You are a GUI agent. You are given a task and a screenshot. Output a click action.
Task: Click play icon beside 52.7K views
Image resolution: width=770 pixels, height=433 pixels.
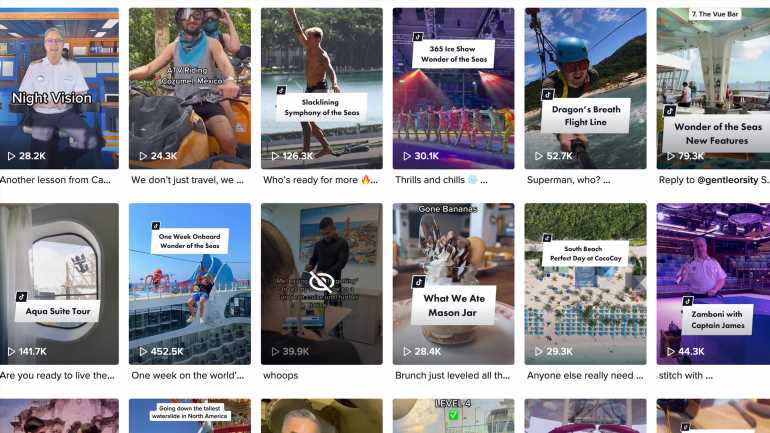click(539, 156)
